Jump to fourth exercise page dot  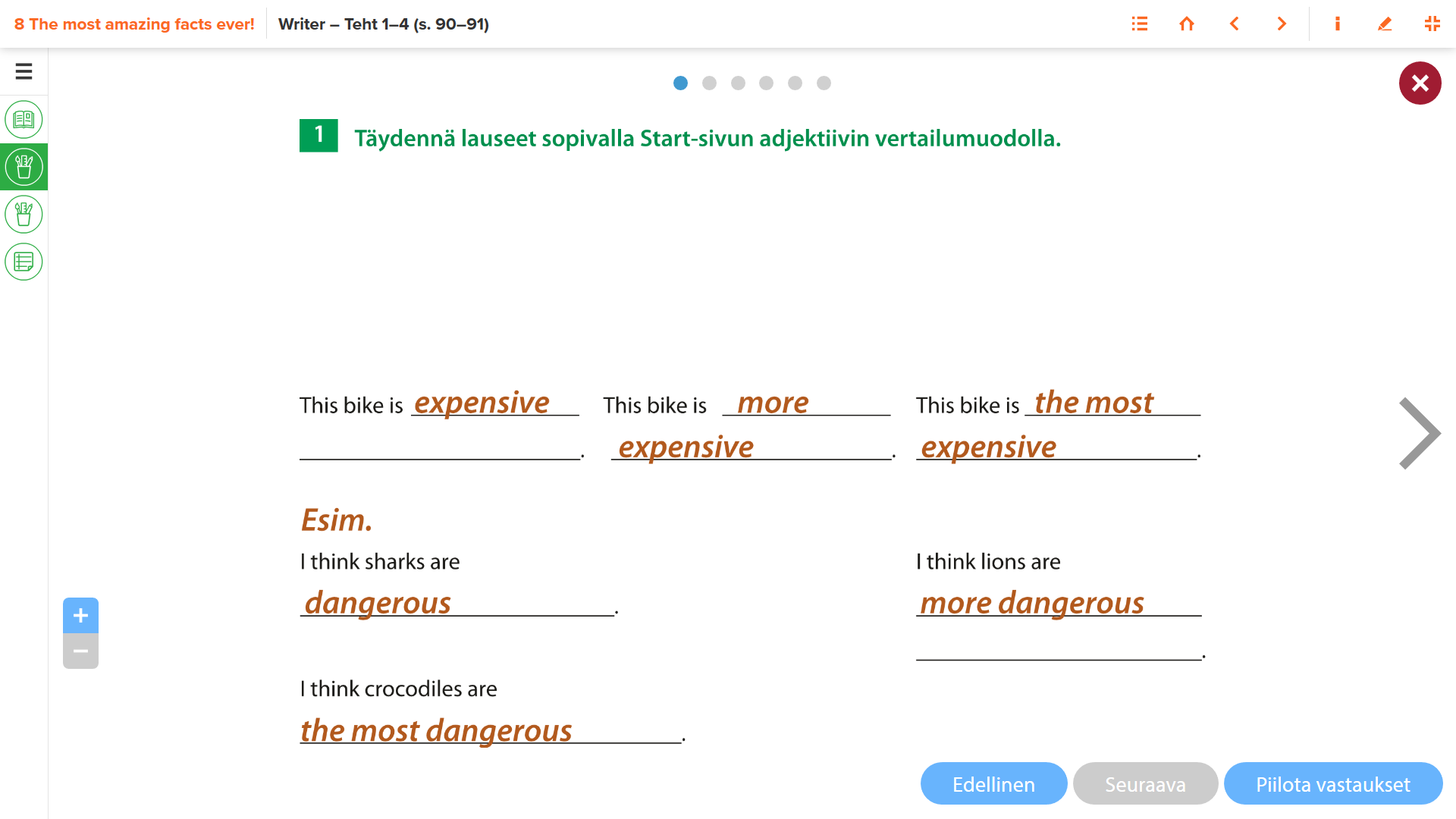tap(767, 83)
